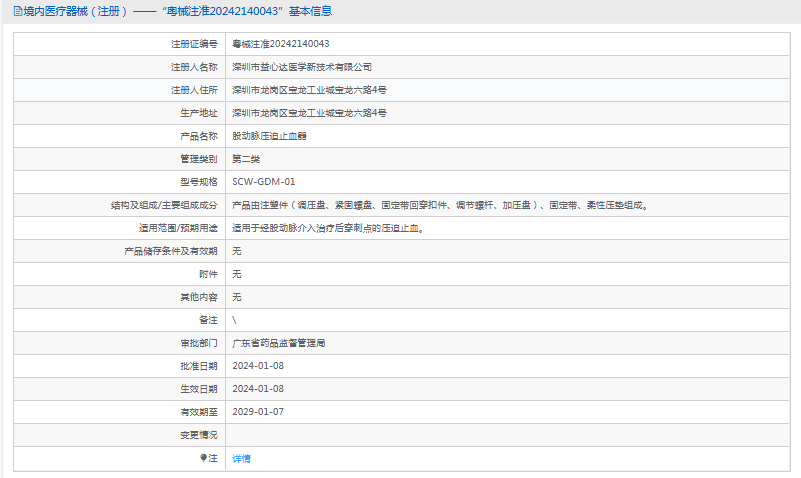Image resolution: width=801 pixels, height=478 pixels.
Task: Click the 变更情况 label
Action: click(199, 435)
